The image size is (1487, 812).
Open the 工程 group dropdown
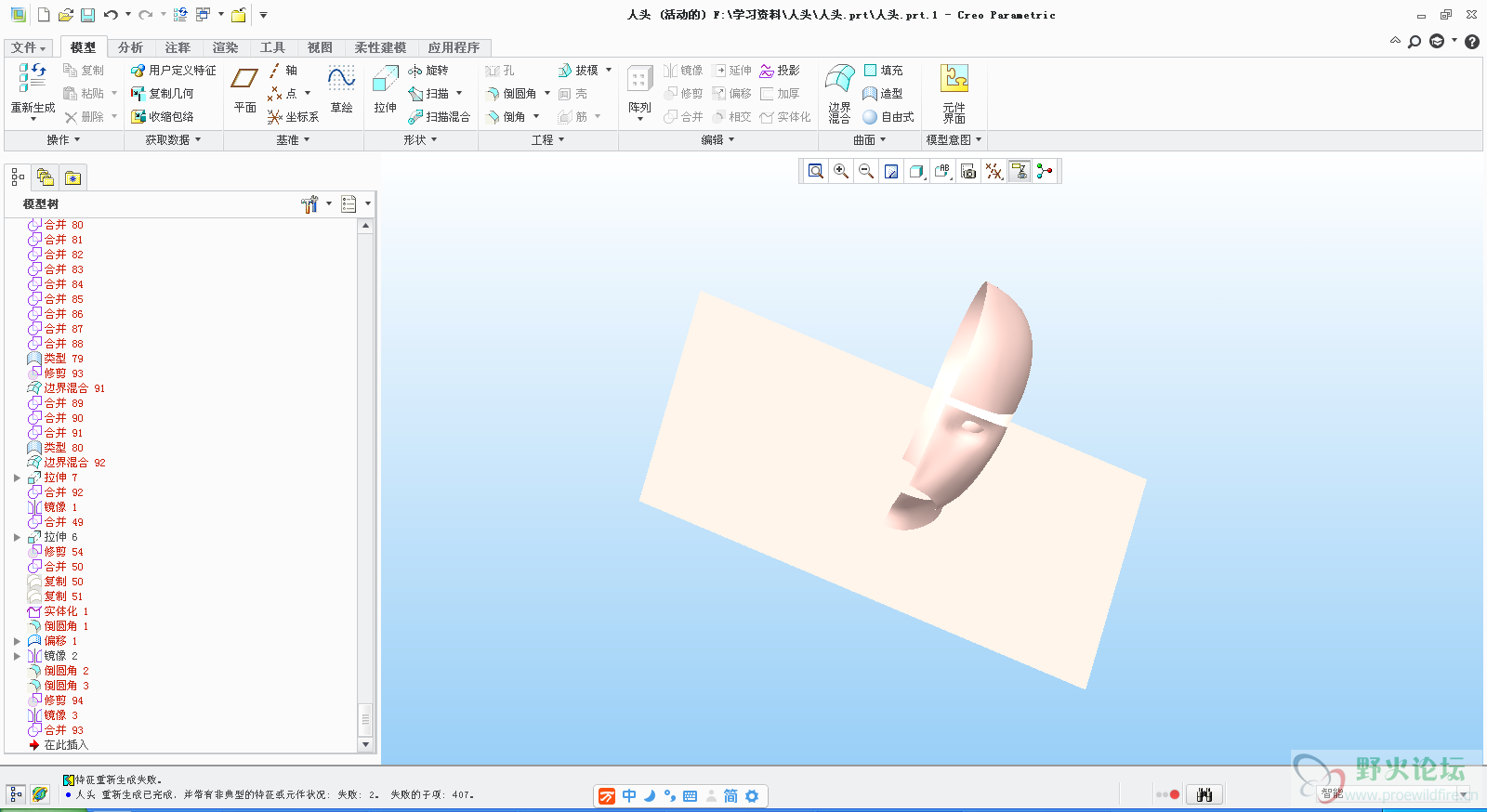[x=547, y=140]
